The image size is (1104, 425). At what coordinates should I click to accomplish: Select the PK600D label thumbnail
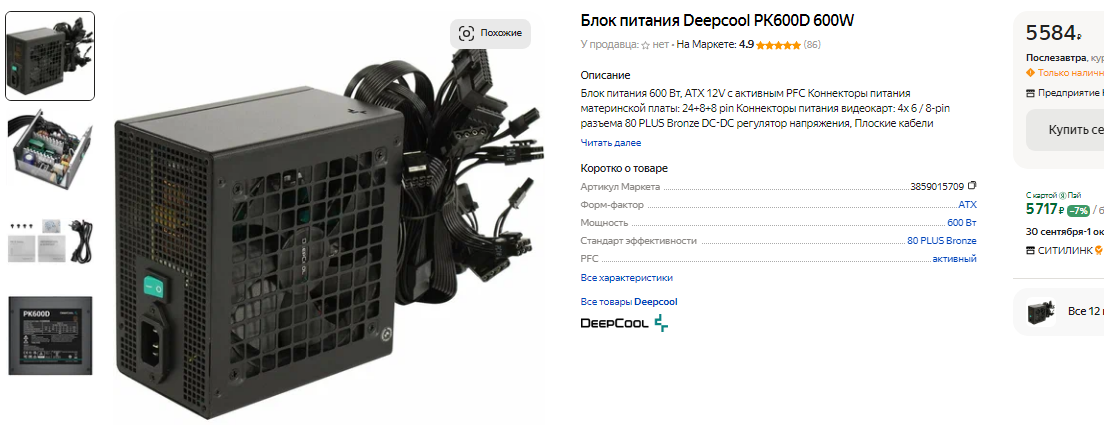click(50, 335)
